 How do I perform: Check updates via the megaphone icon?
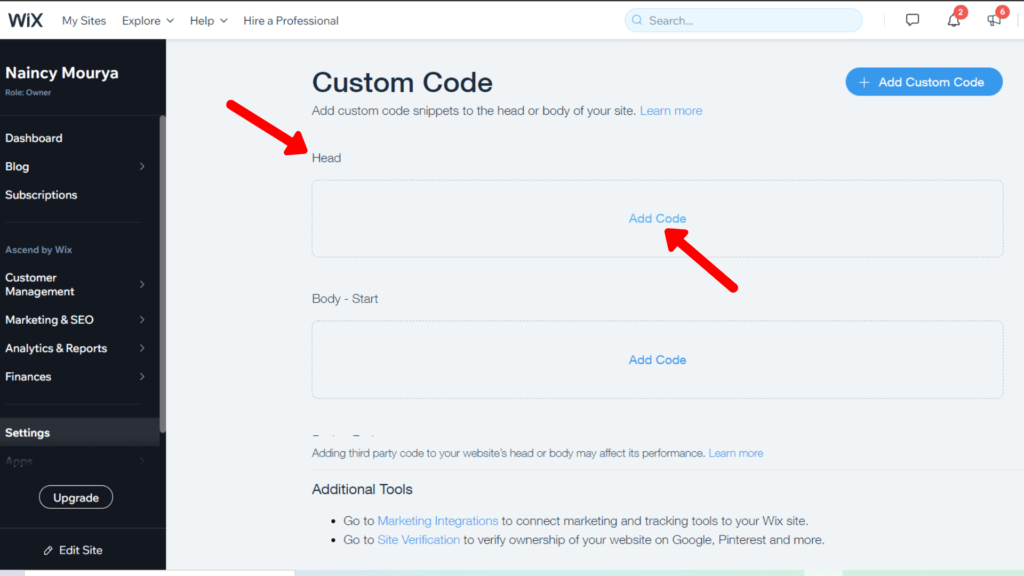pos(993,19)
